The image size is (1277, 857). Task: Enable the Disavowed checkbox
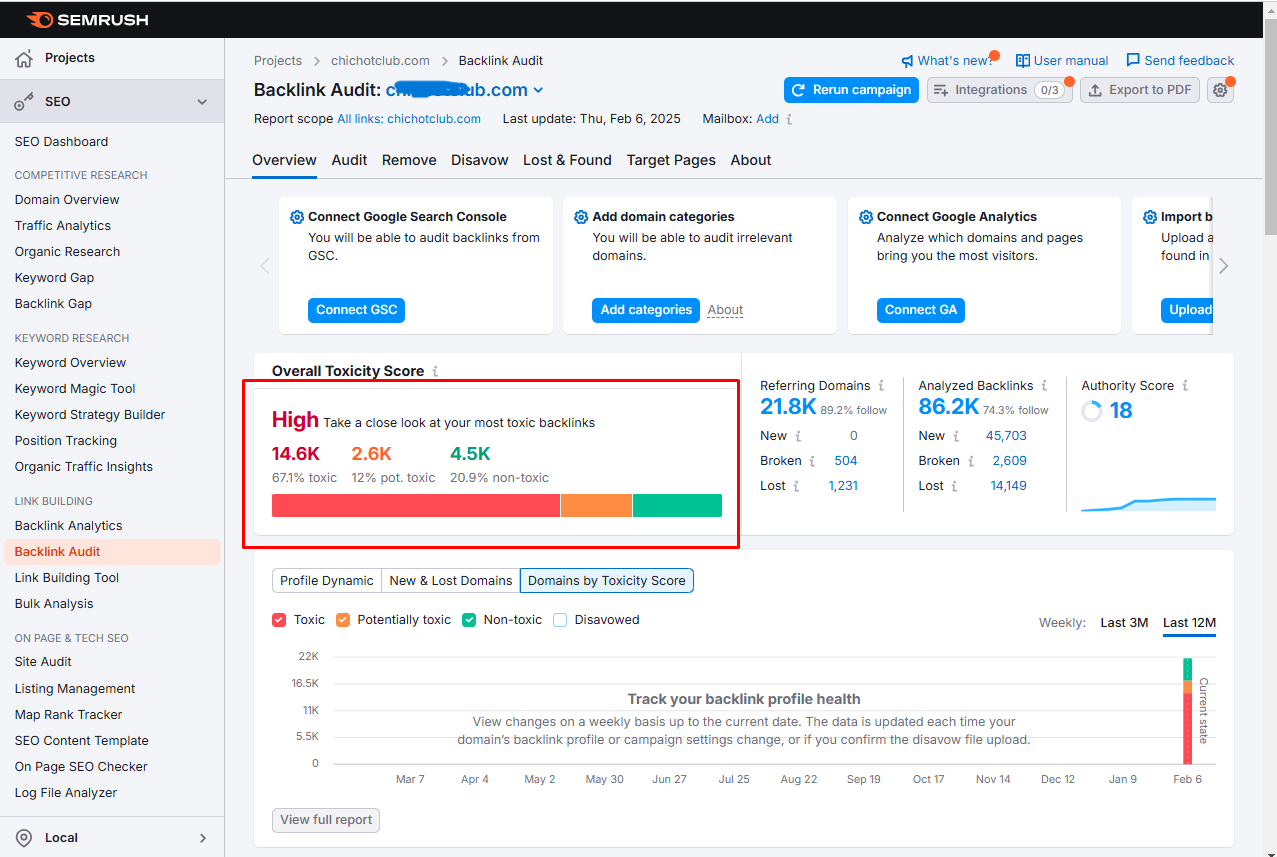tap(559, 619)
